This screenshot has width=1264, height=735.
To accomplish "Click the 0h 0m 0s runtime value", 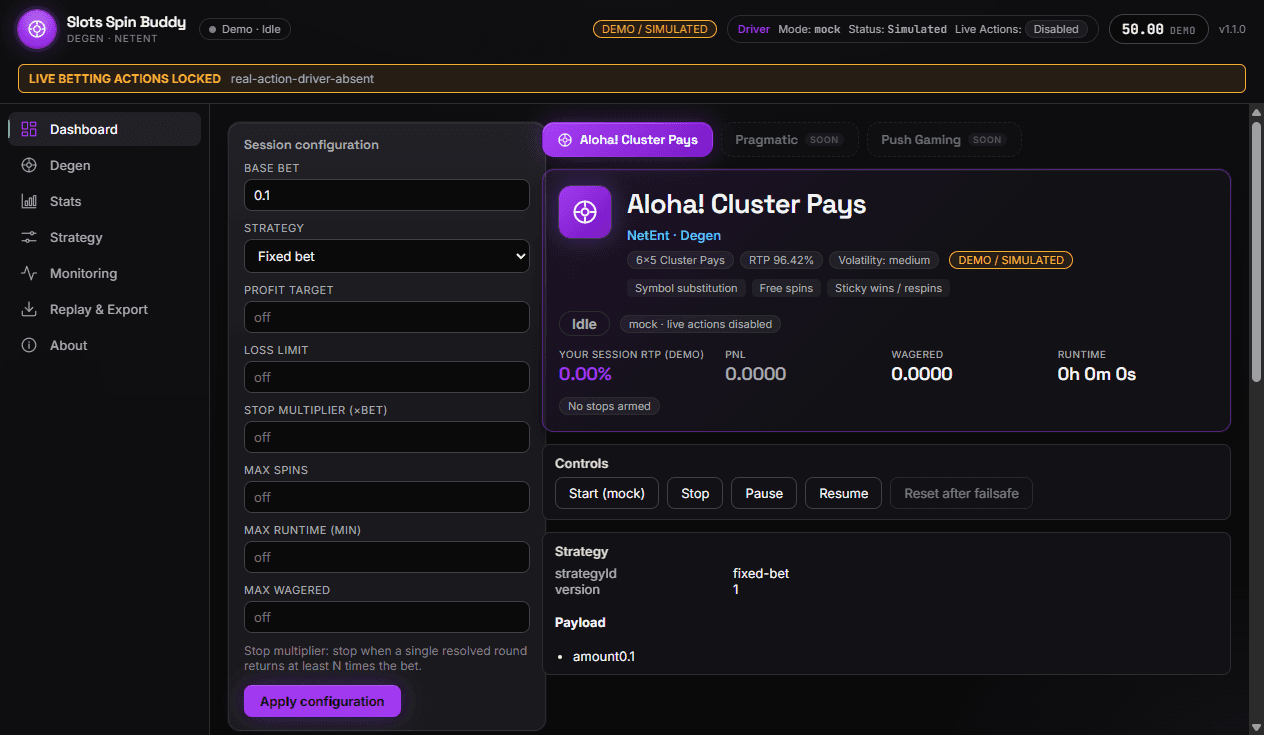I will (1097, 374).
